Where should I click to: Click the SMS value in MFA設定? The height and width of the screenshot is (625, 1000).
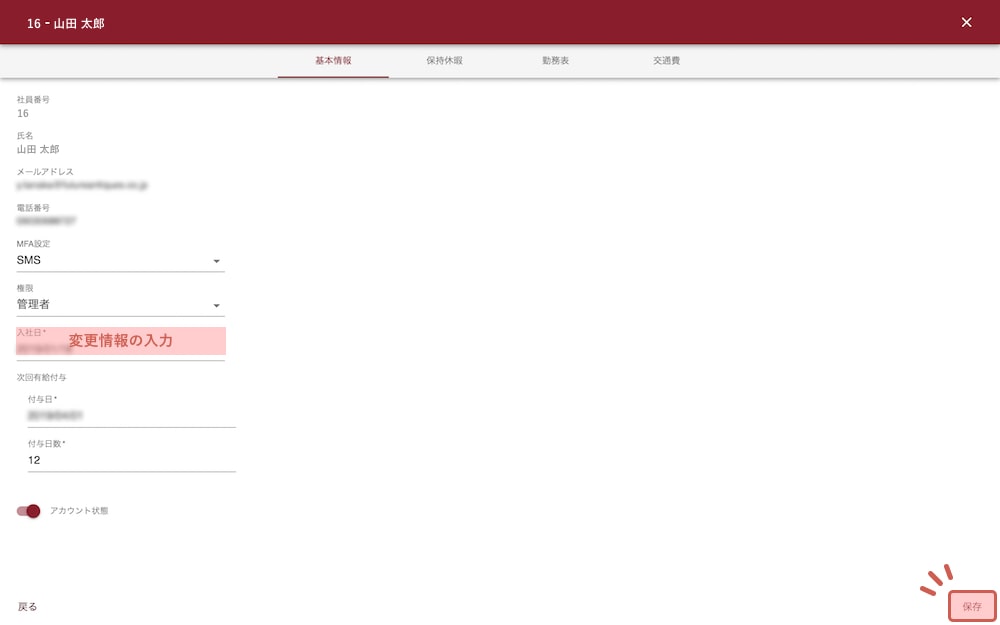30,260
